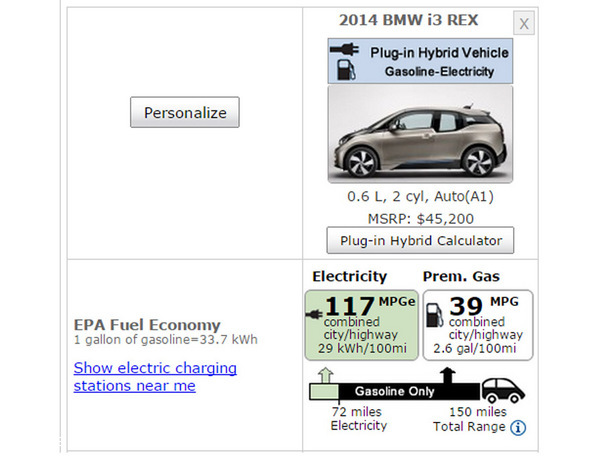Click the green 117 MPGe electricity box
608x456 pixels.
coord(360,324)
